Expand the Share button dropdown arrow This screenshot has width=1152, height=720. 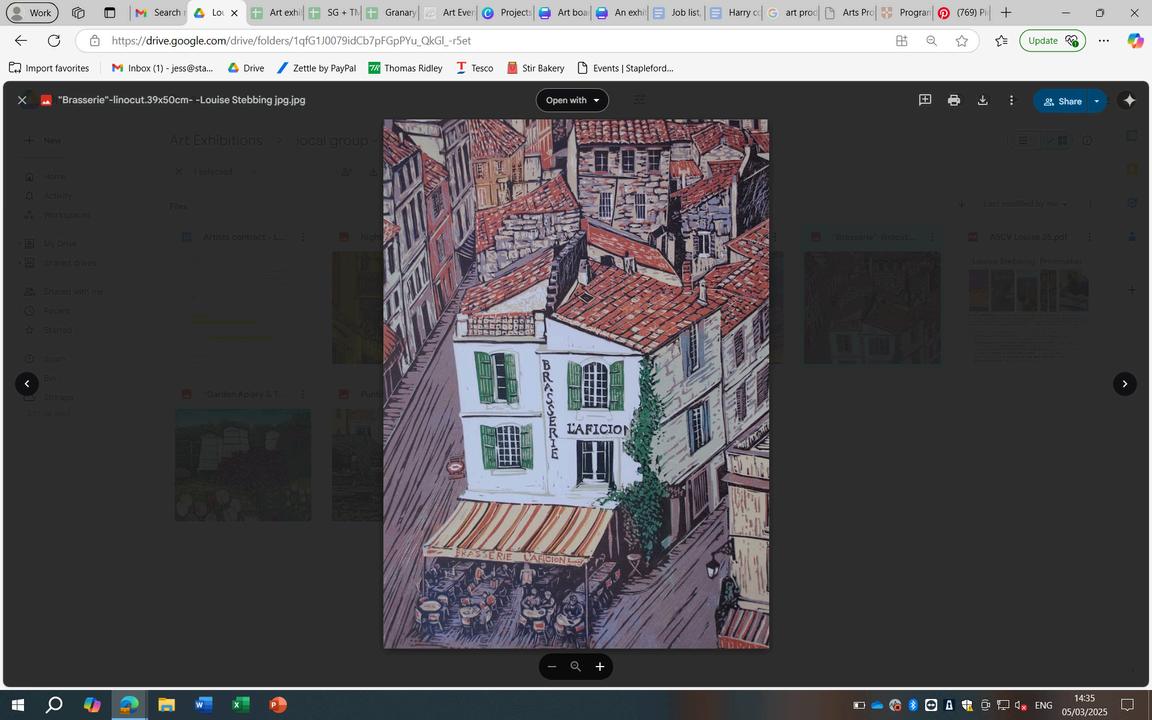[1097, 101]
